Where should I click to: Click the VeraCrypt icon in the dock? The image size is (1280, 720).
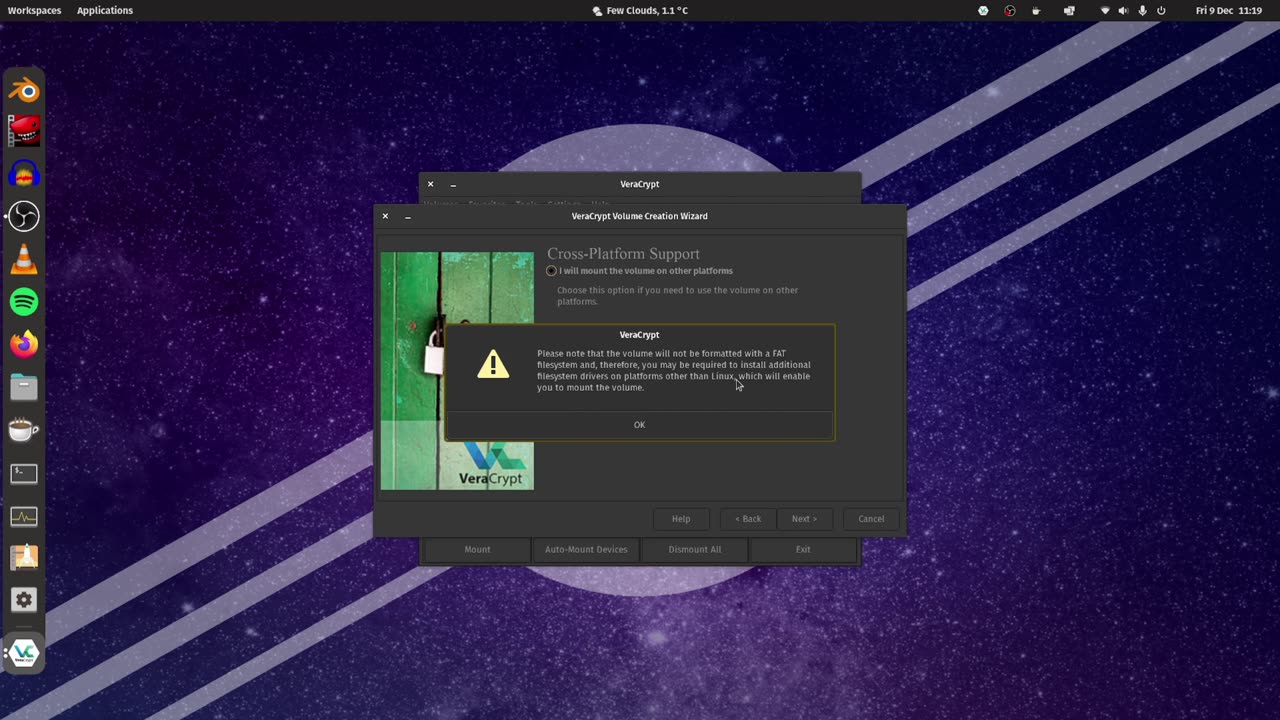point(24,653)
